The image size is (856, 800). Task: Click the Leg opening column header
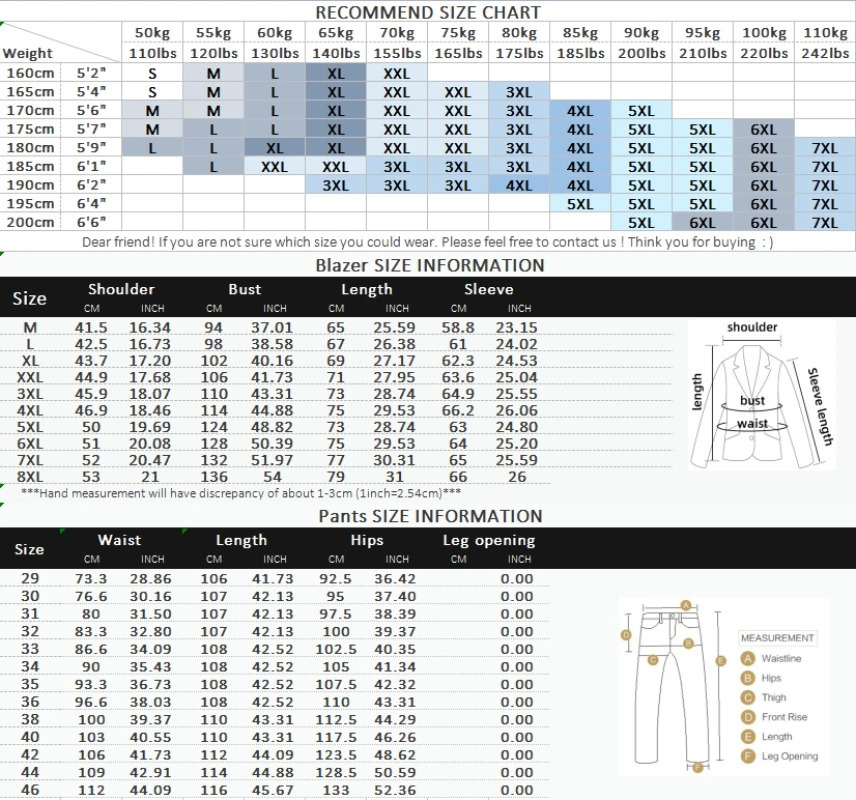(x=489, y=540)
